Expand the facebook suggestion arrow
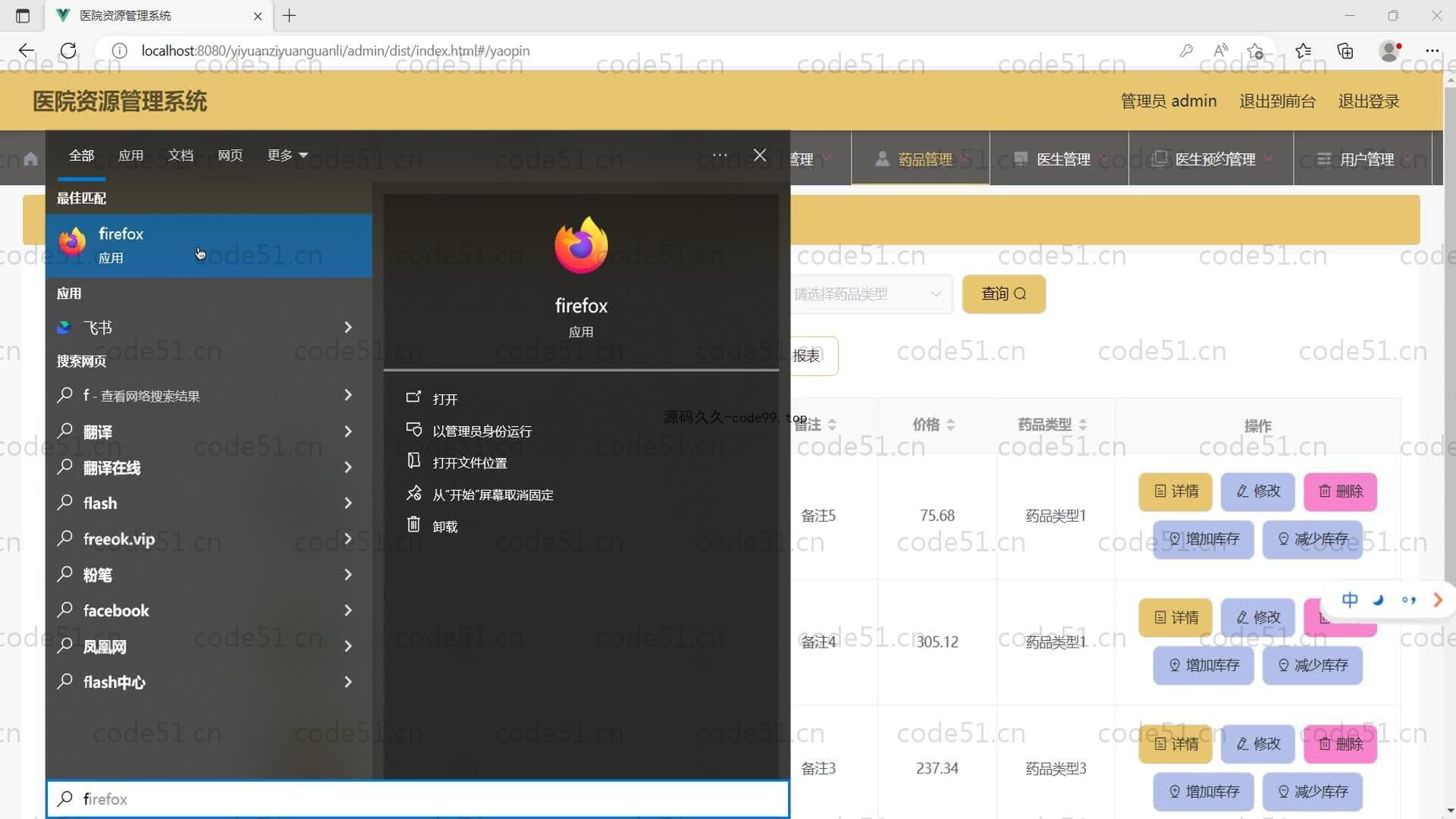 tap(348, 610)
